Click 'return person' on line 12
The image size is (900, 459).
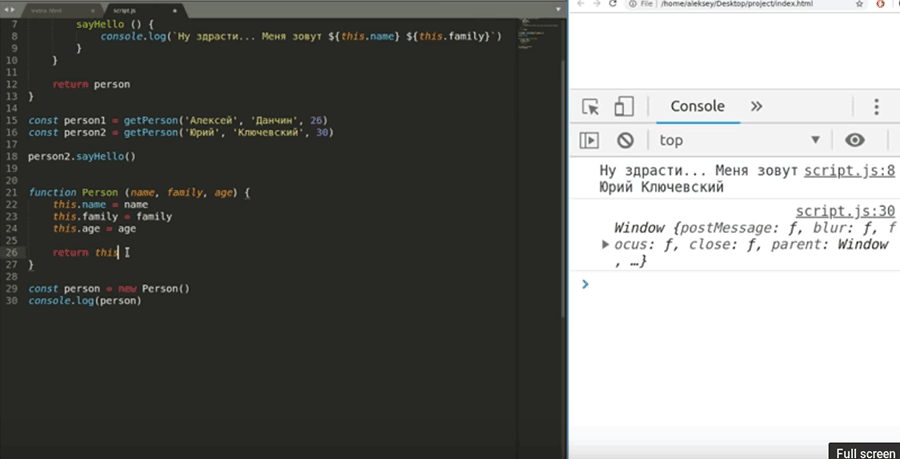(x=91, y=84)
